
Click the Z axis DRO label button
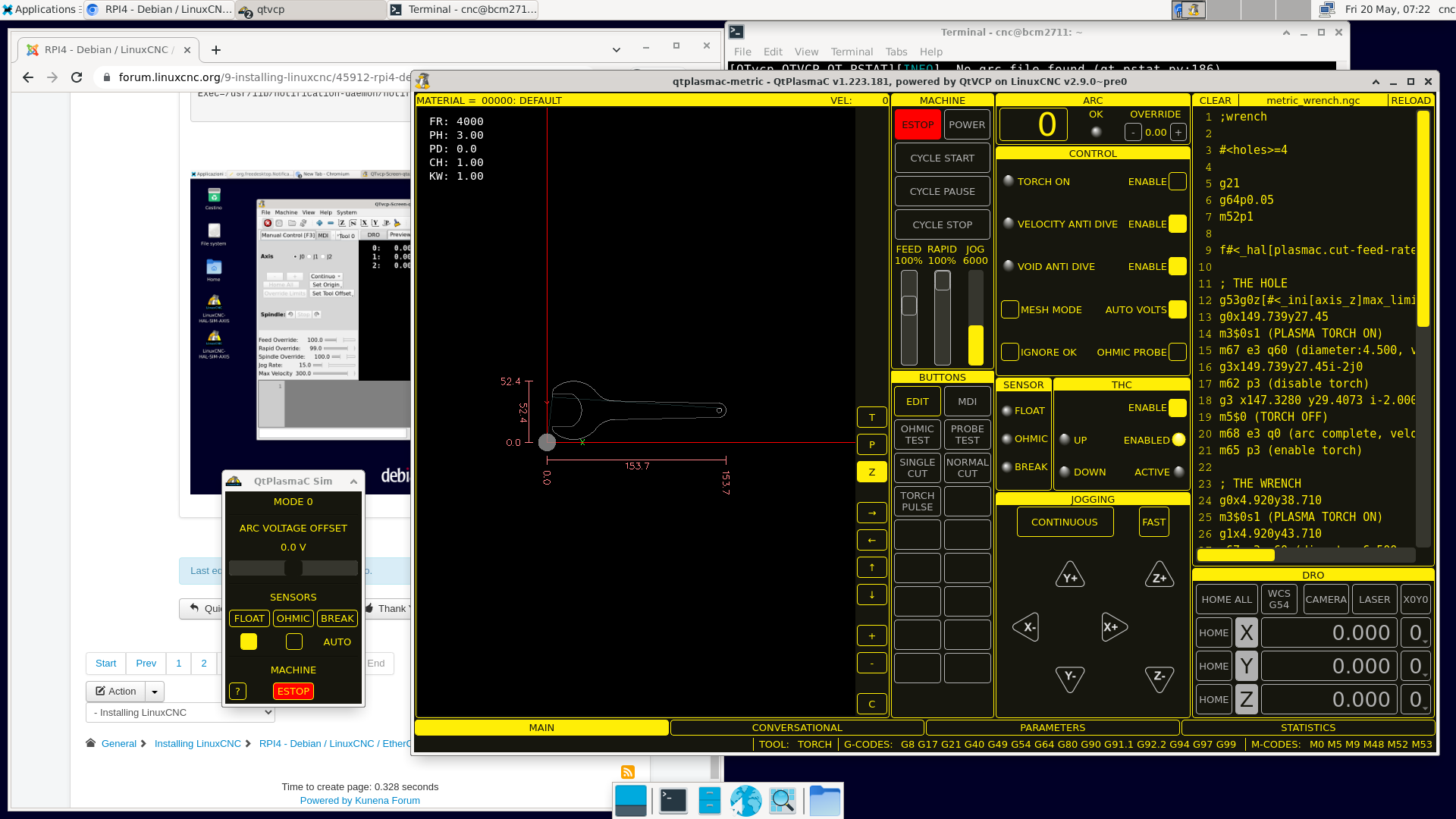[1247, 699]
